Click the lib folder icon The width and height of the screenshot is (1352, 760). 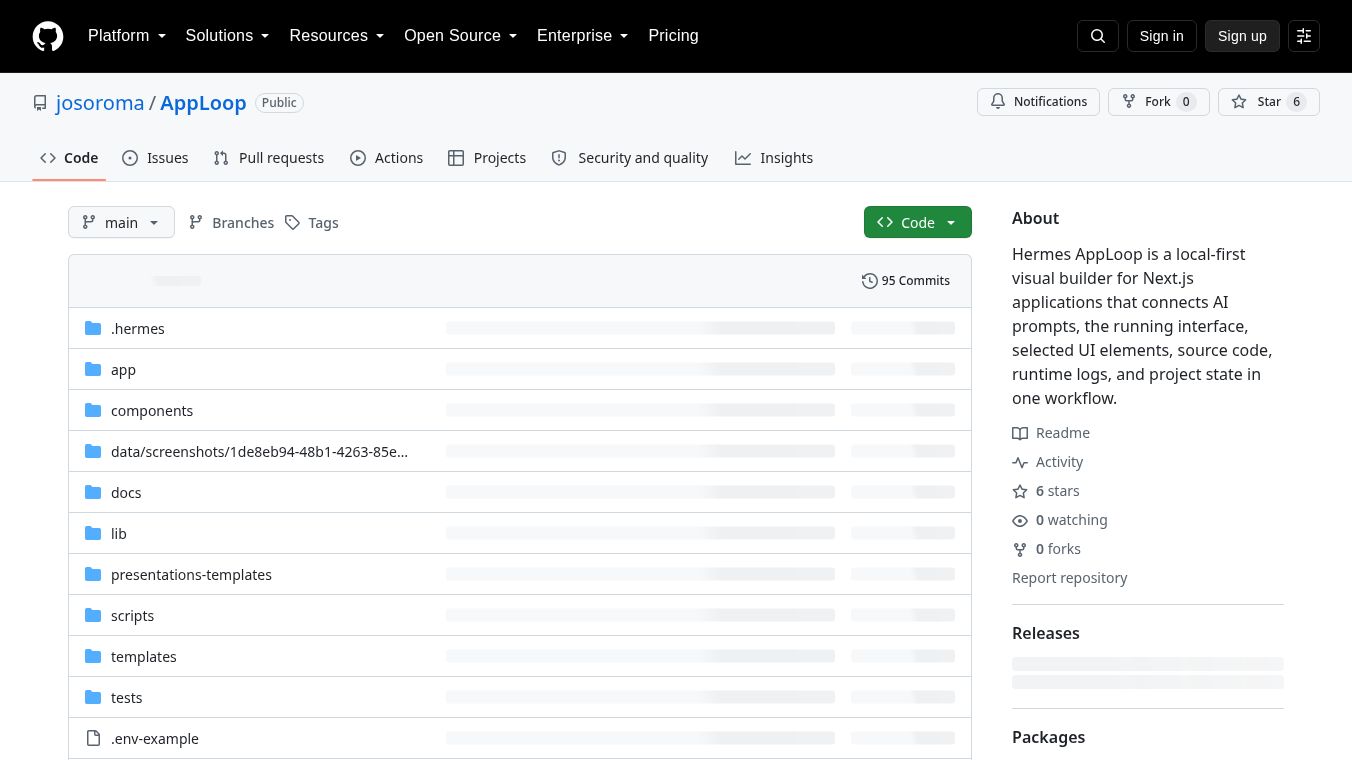[93, 533]
